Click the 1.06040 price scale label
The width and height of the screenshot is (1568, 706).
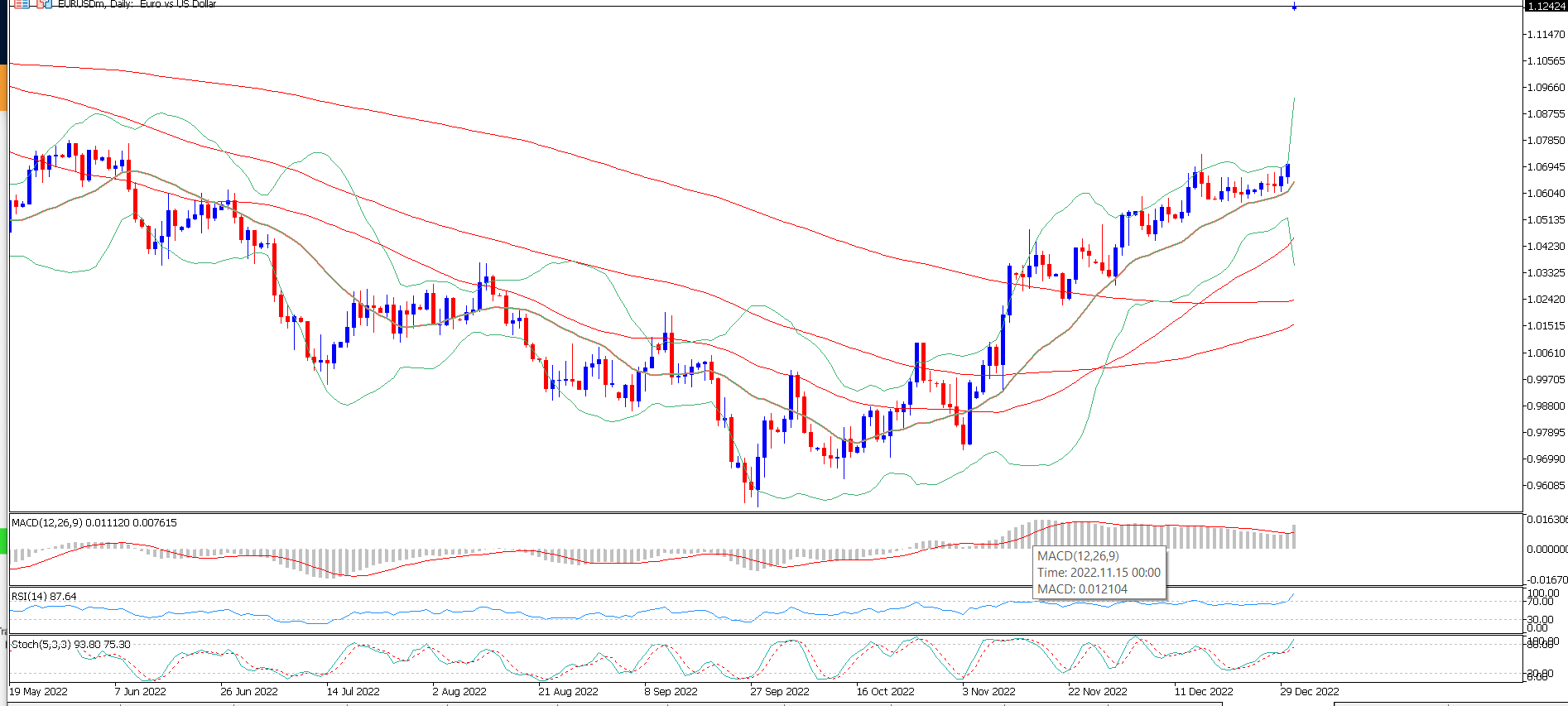coord(1546,194)
